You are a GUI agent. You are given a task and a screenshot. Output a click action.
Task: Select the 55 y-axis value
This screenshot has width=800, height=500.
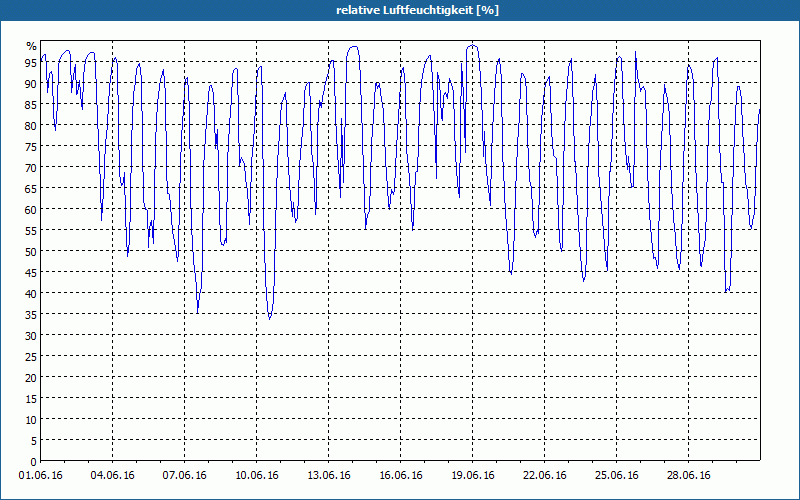click(x=31, y=230)
